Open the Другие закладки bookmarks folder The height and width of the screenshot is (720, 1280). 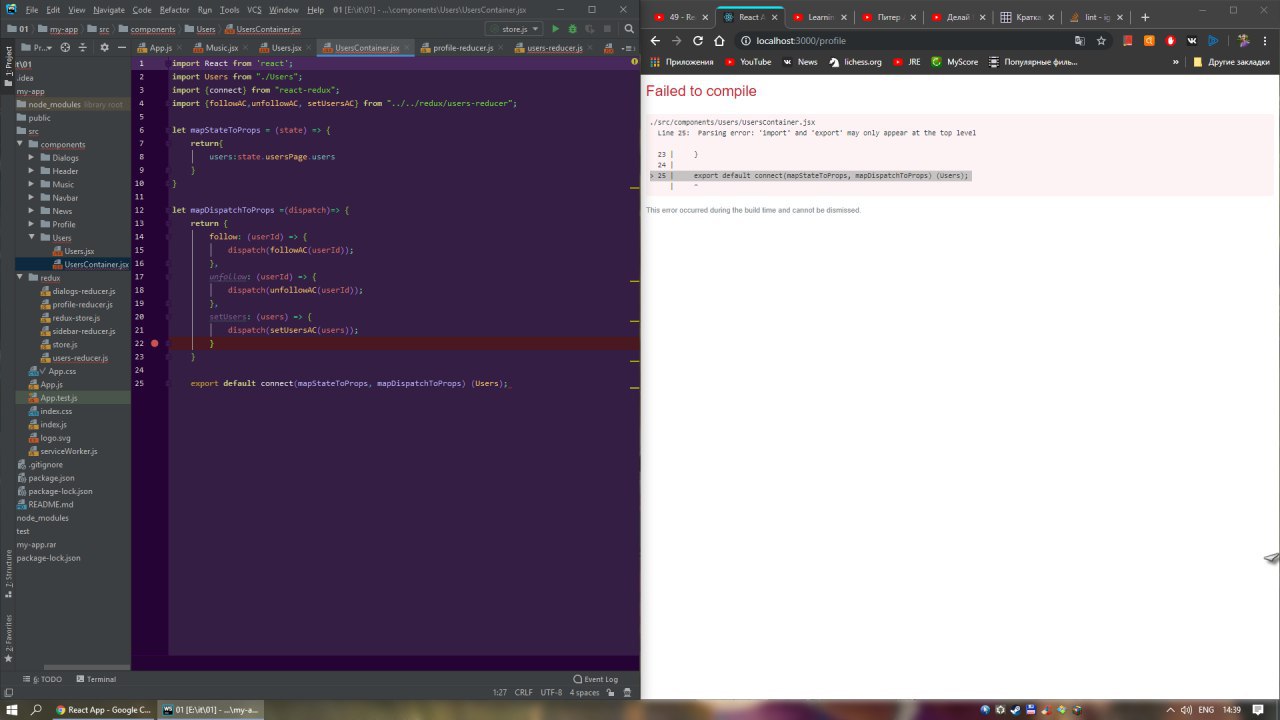point(1231,62)
